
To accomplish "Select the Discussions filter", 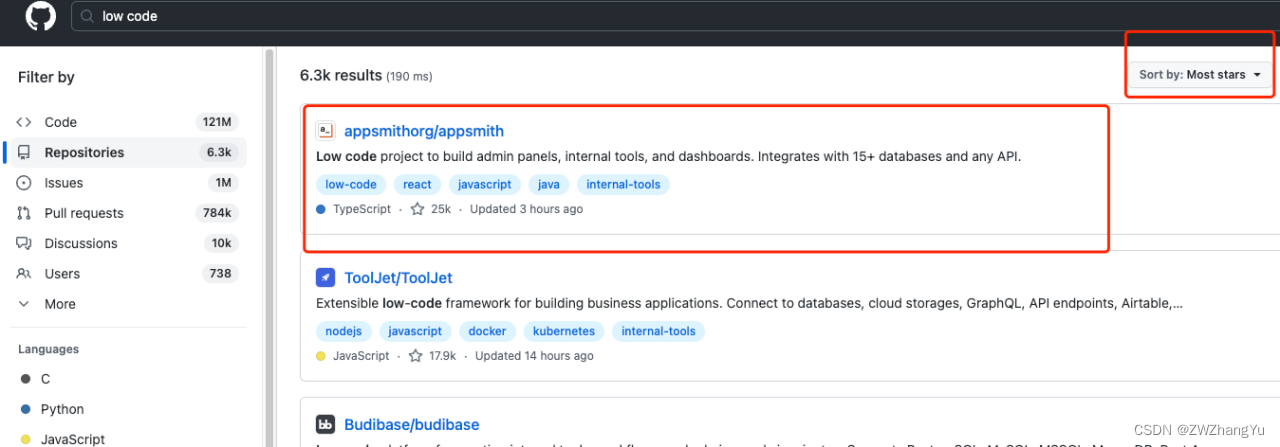I will pos(125,243).
